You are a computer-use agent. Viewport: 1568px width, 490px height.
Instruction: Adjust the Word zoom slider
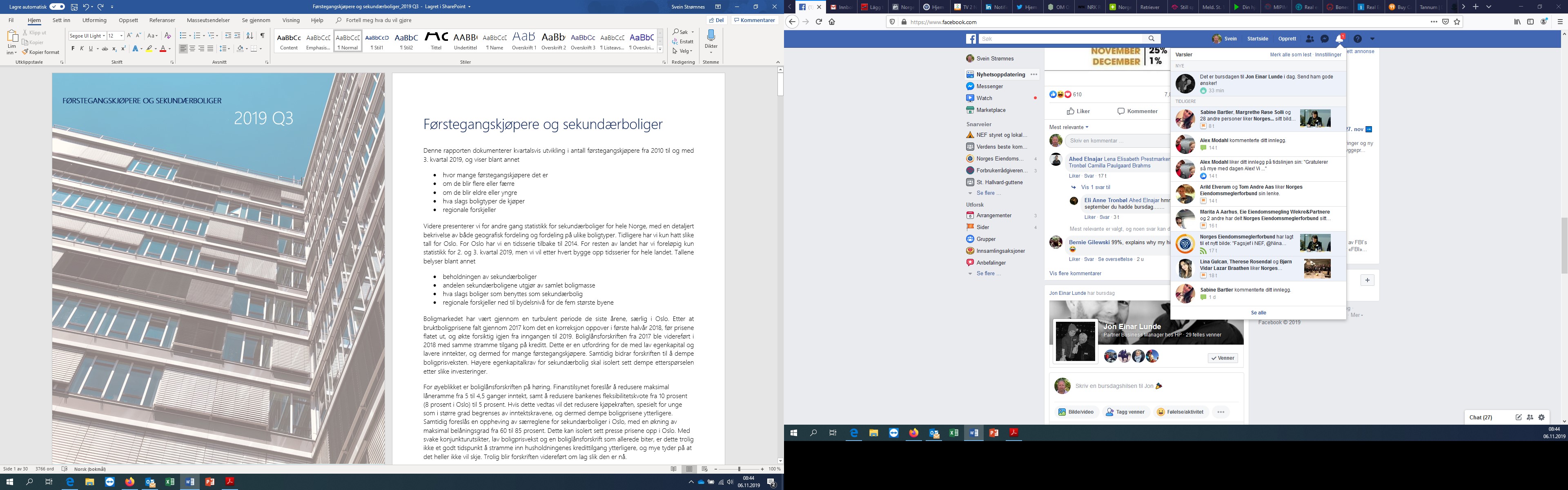[739, 469]
